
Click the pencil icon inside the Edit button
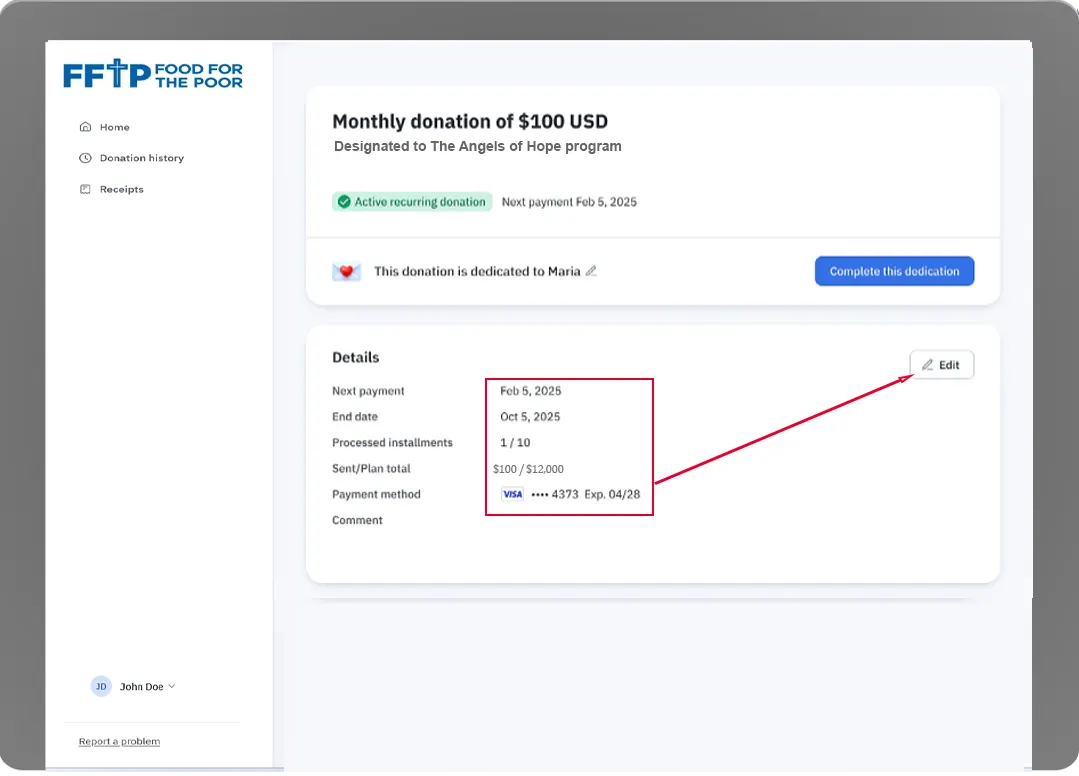(928, 364)
